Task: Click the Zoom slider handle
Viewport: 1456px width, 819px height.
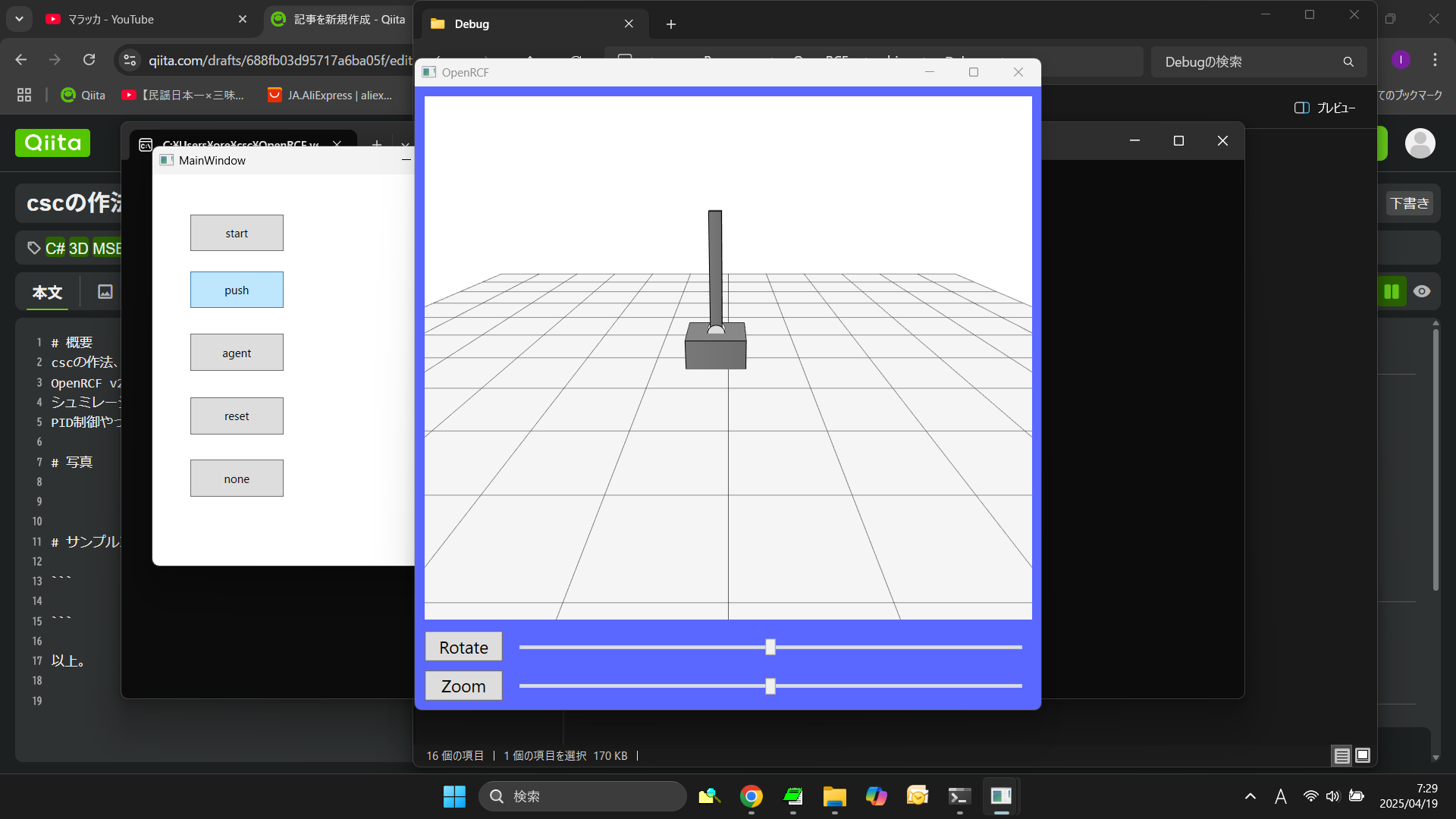Action: click(770, 686)
